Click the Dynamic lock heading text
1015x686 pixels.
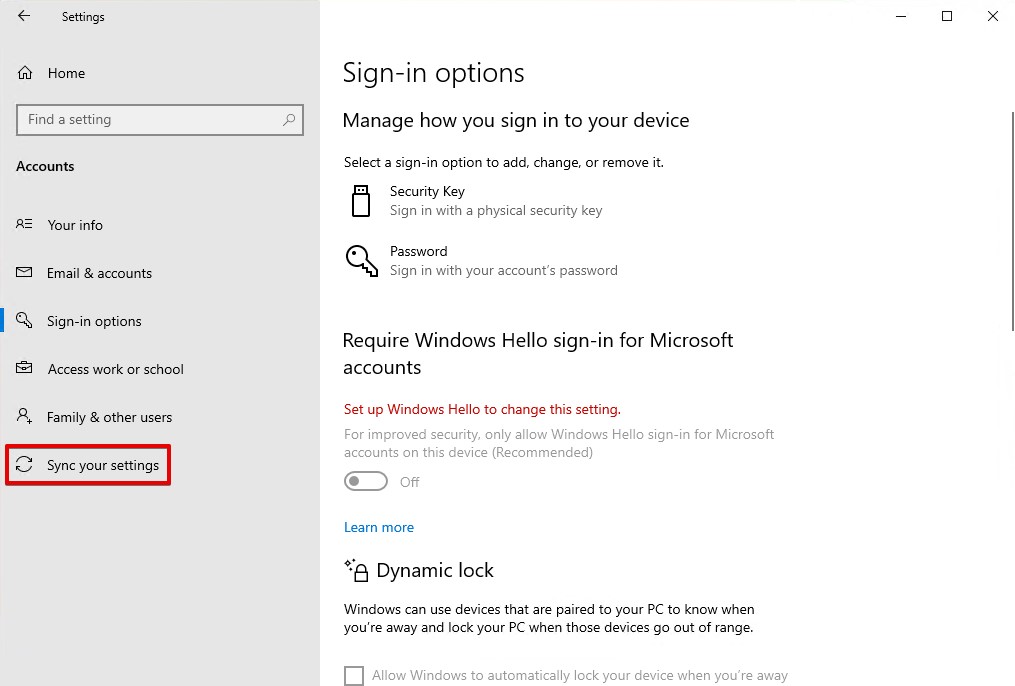point(434,570)
